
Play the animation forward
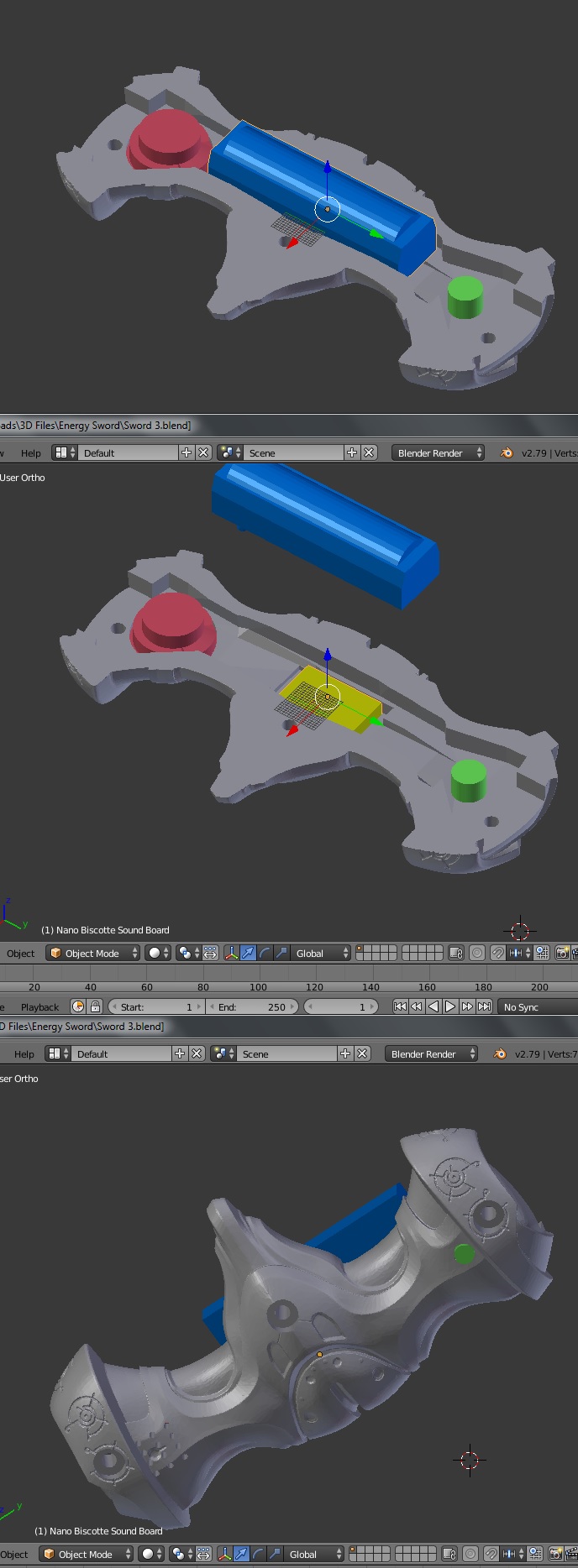click(450, 1006)
